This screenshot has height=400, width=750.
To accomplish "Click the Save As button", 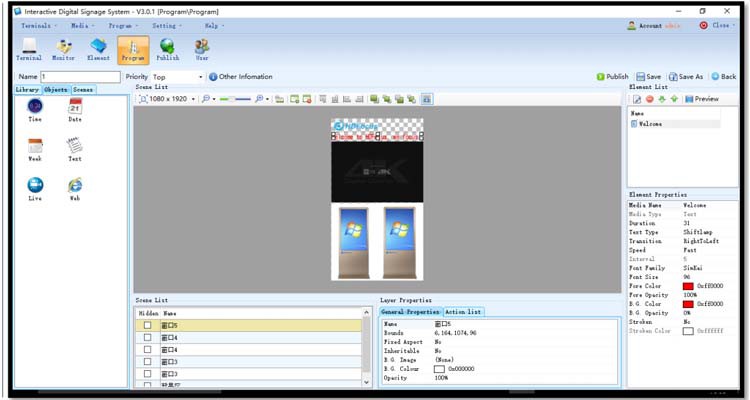I will pos(685,76).
